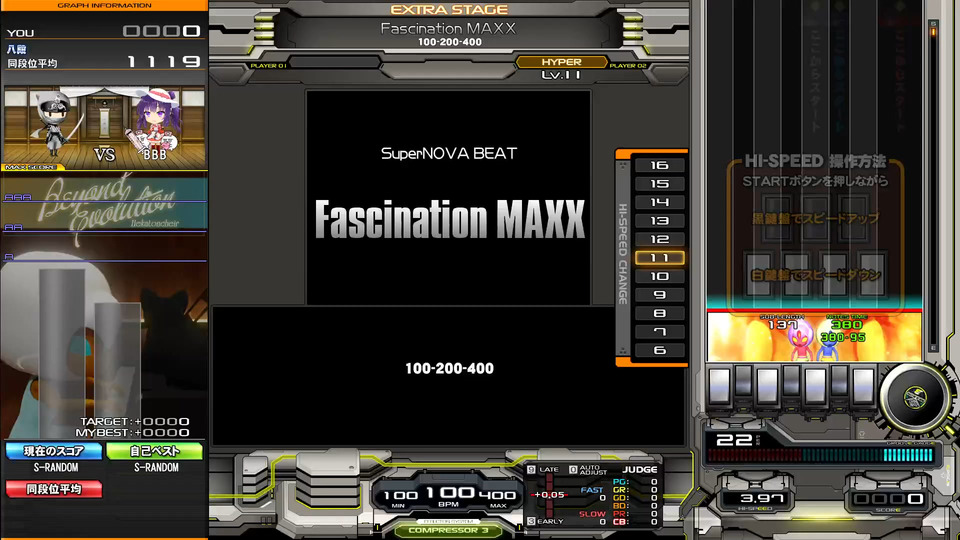Click the MIN BPM value 100
960x540 pixels.
[x=400, y=495]
